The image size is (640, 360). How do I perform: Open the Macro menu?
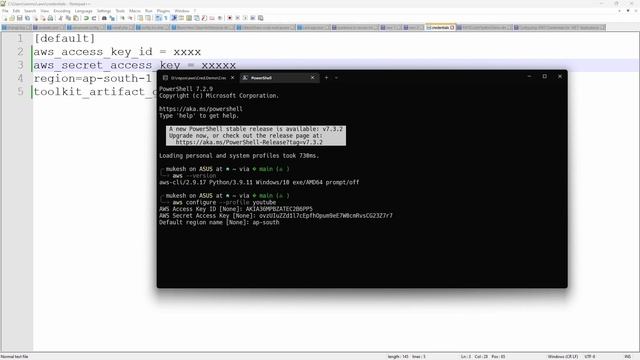(135, 11)
